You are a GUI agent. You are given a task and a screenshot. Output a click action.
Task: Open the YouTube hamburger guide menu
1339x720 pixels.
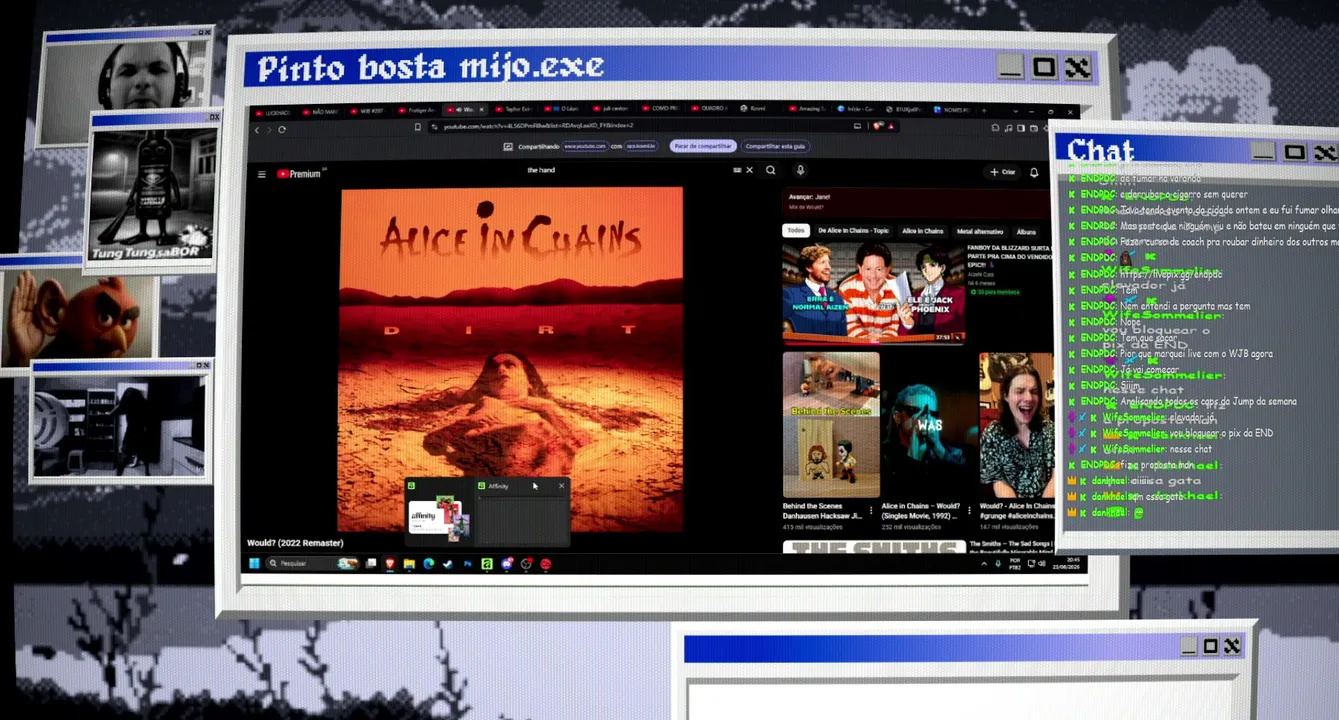coord(262,174)
